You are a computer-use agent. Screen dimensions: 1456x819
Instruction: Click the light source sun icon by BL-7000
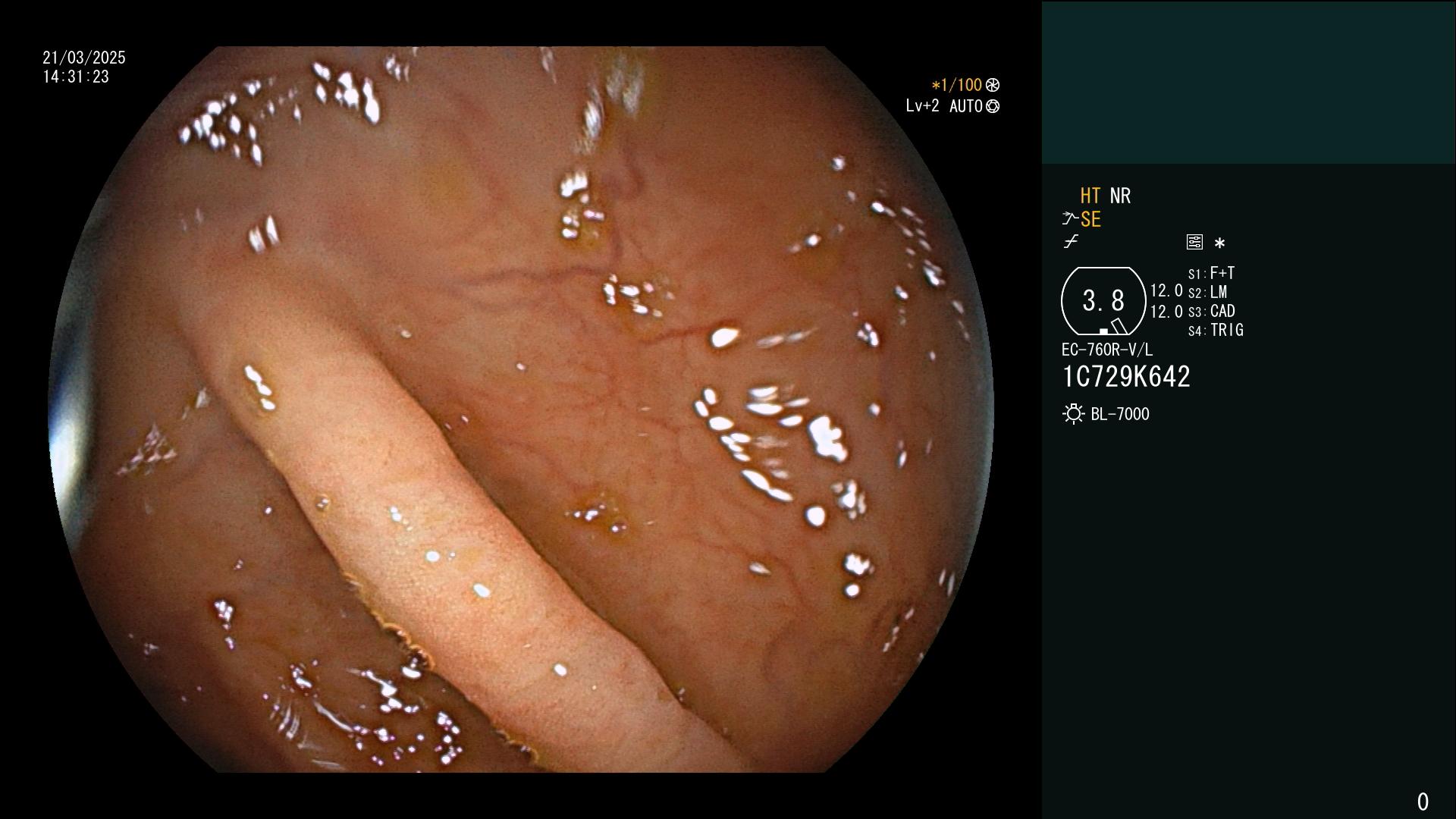tap(1073, 414)
